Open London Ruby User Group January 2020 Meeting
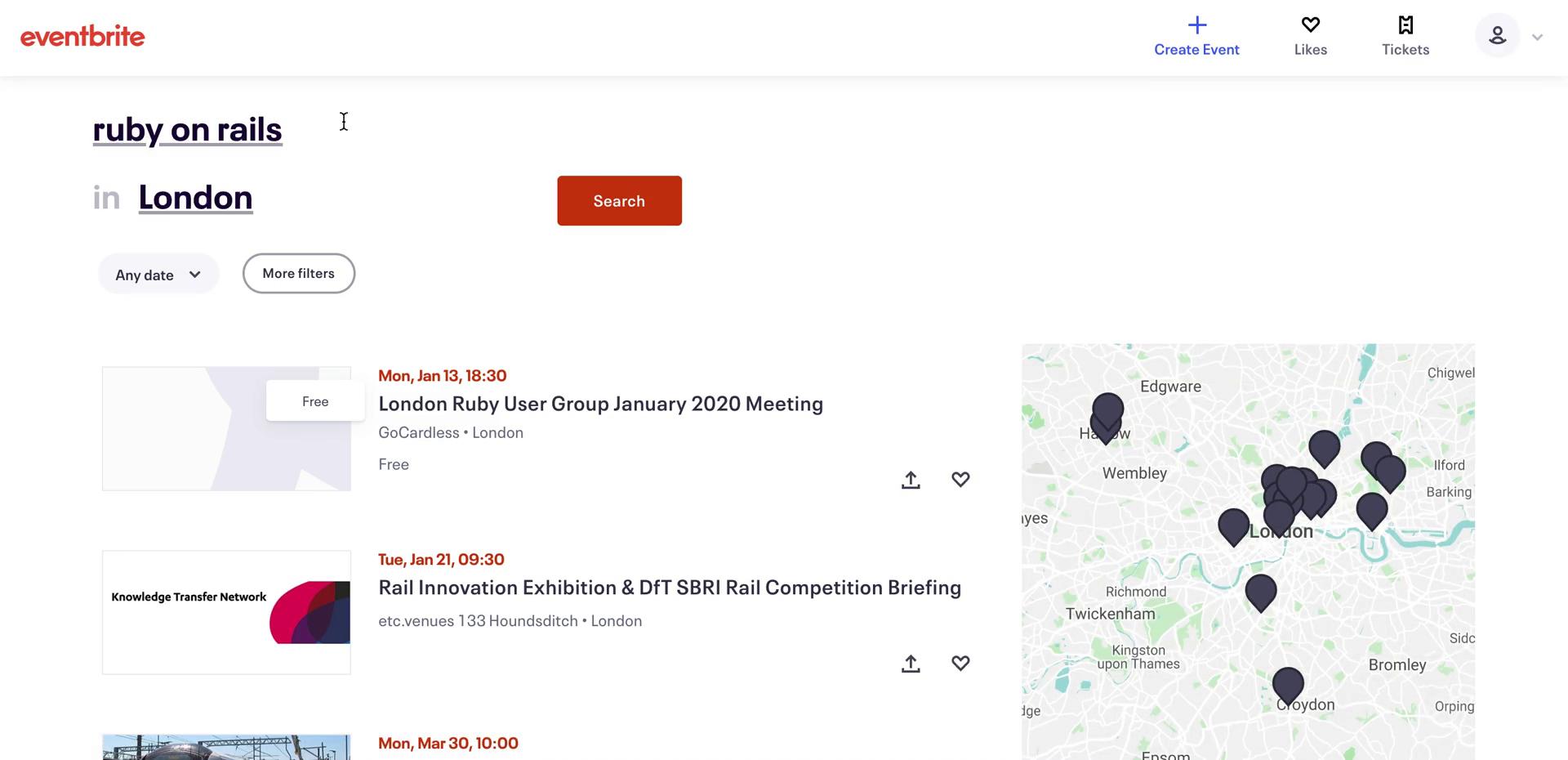This screenshot has width=1568, height=760. point(600,404)
